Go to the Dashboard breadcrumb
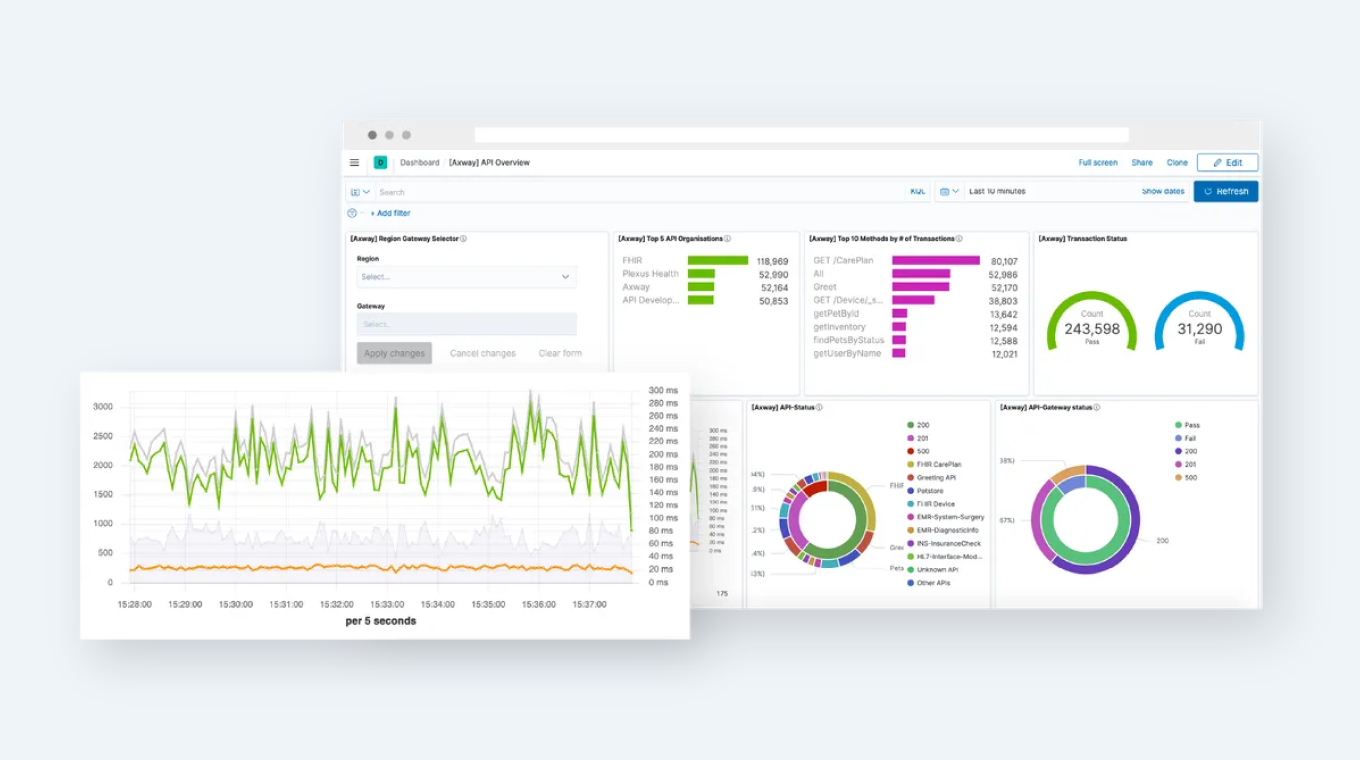This screenshot has width=1360, height=760. tap(419, 163)
